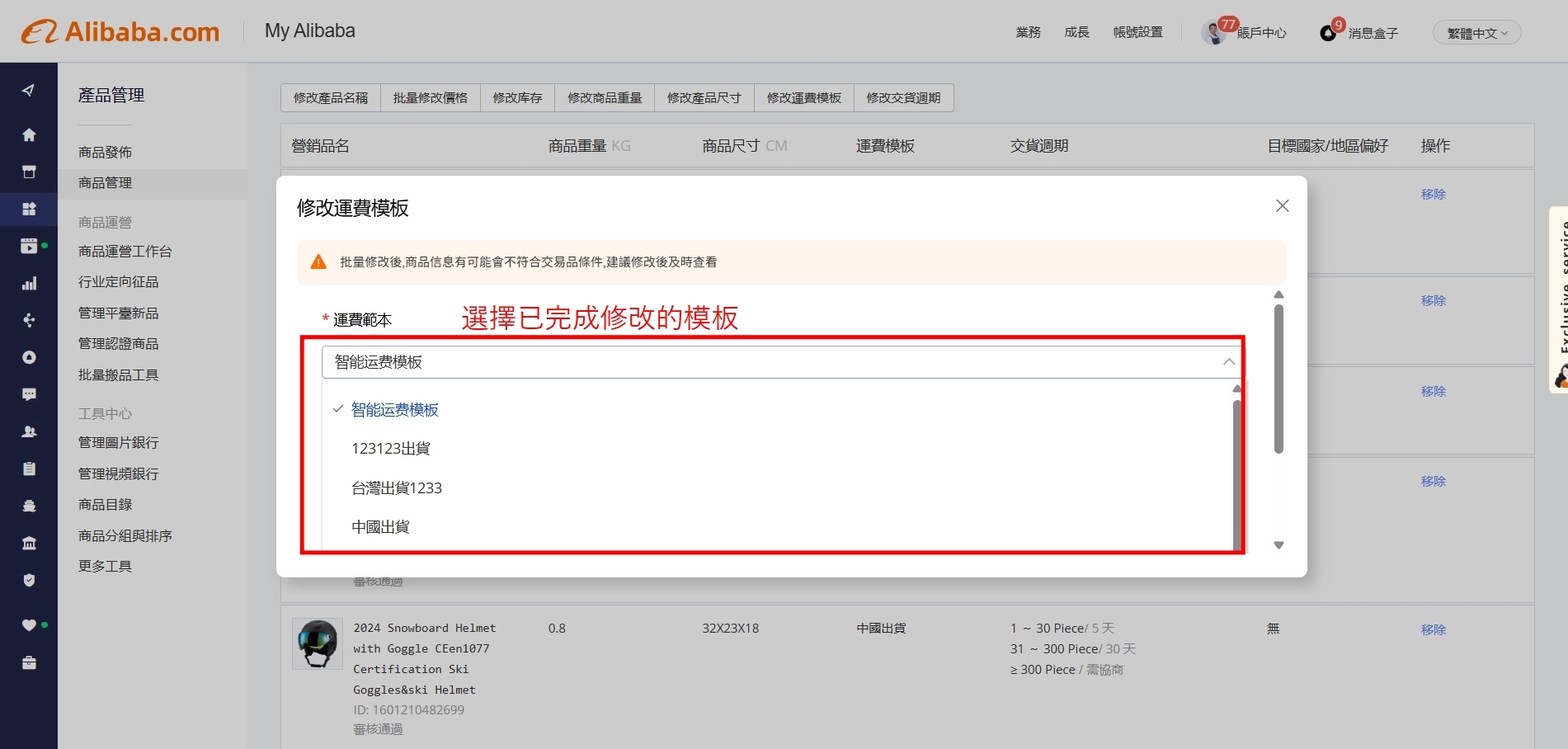Open 管理視頻銀行 menu item
The image size is (1568, 749).
pyautogui.click(x=118, y=473)
